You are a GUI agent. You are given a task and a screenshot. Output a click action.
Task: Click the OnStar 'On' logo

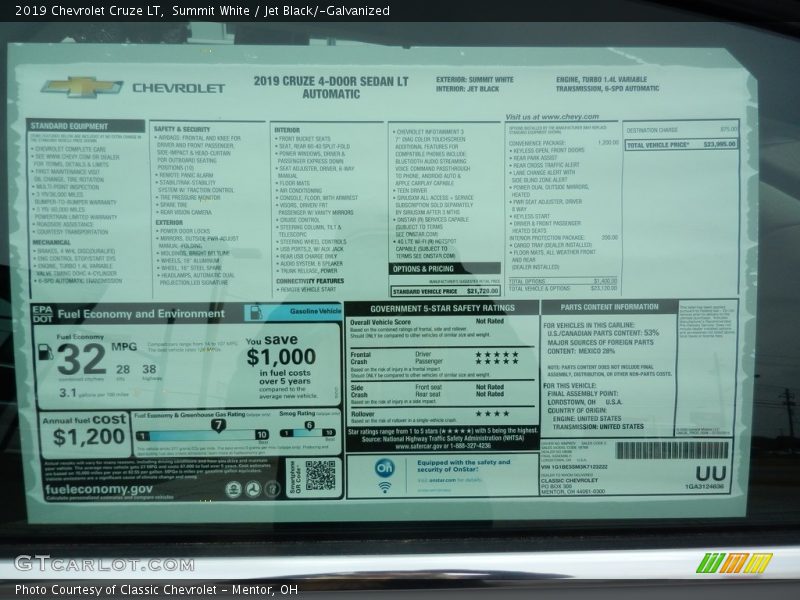point(385,468)
